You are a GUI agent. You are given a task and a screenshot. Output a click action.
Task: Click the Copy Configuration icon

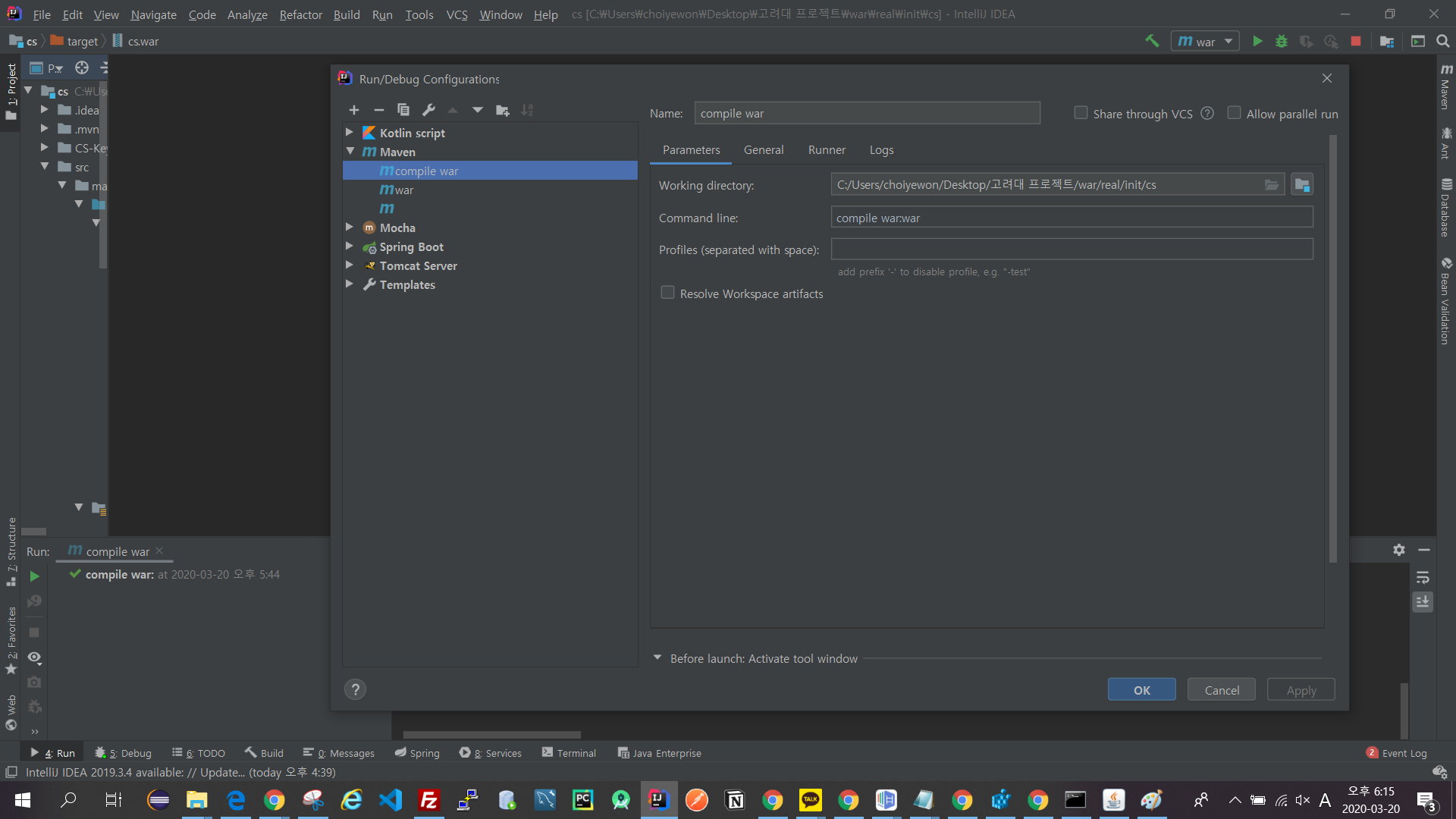click(403, 111)
